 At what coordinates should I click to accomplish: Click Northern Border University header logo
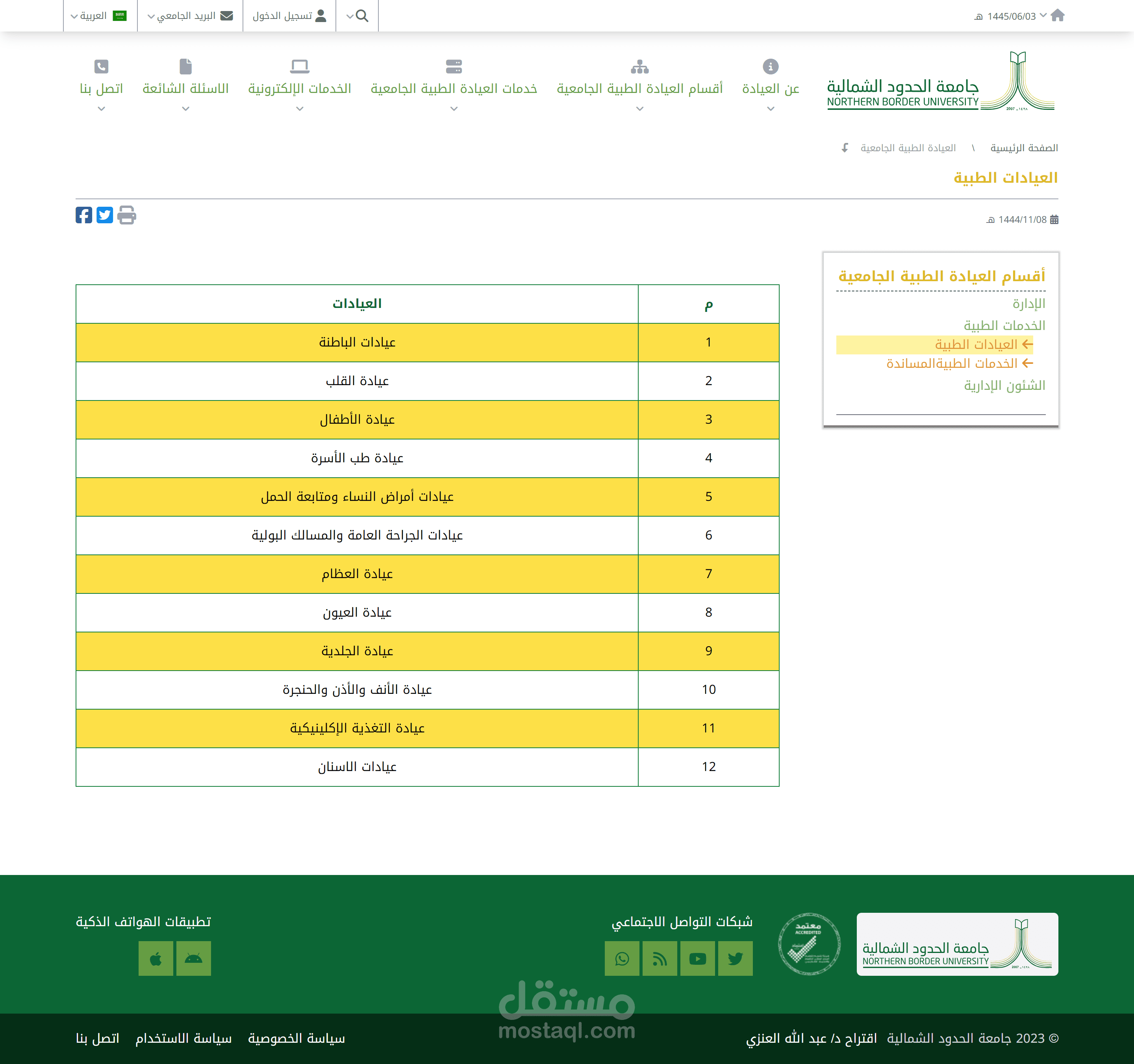click(x=941, y=81)
